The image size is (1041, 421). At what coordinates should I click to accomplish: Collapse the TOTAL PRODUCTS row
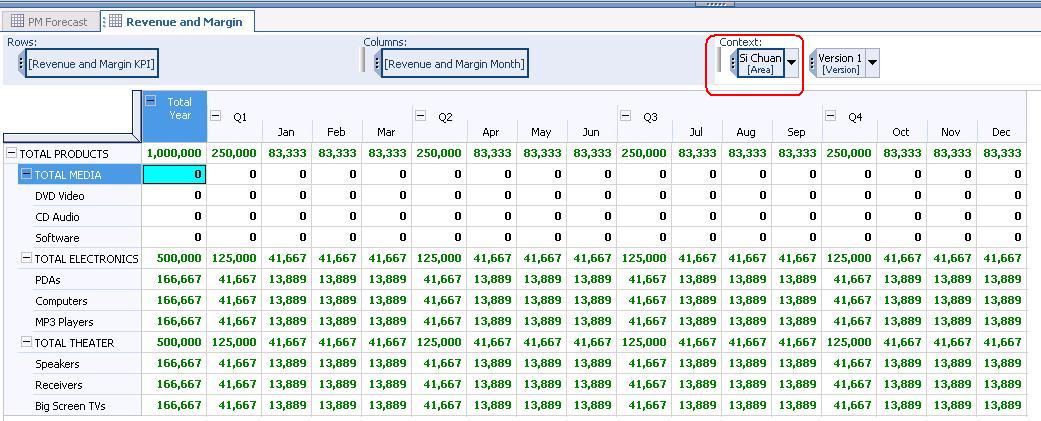[x=12, y=154]
